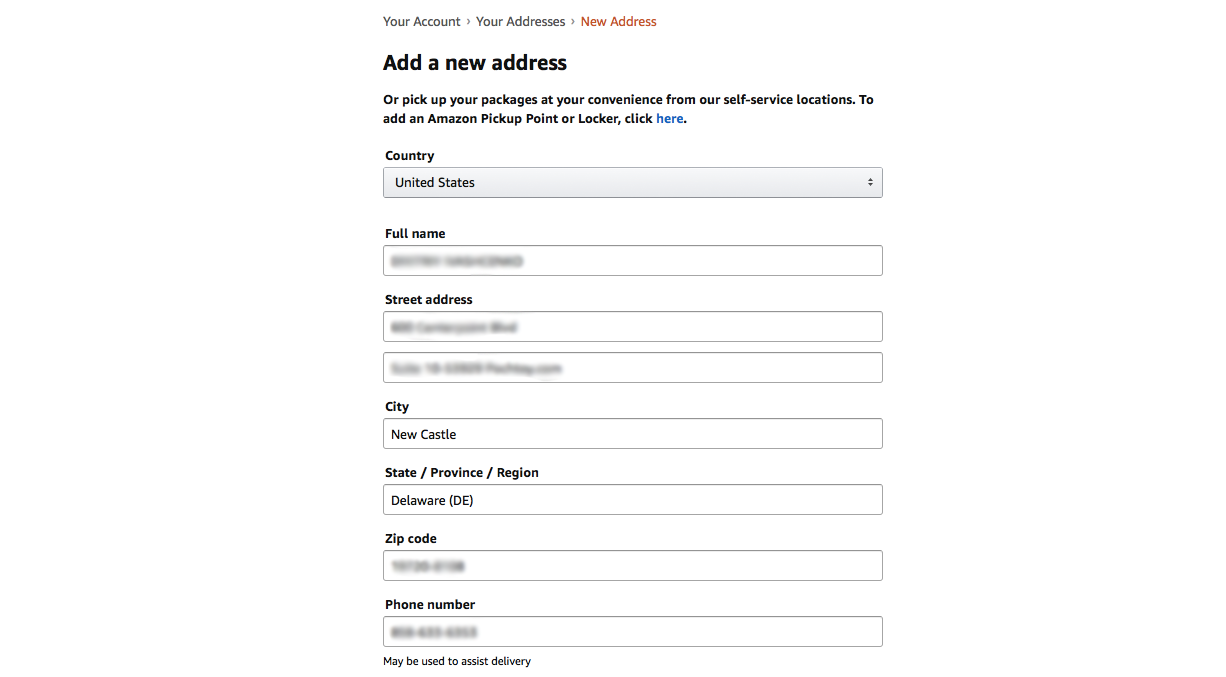The height and width of the screenshot is (677, 1226).
Task: Click the Street address label
Action: point(429,300)
